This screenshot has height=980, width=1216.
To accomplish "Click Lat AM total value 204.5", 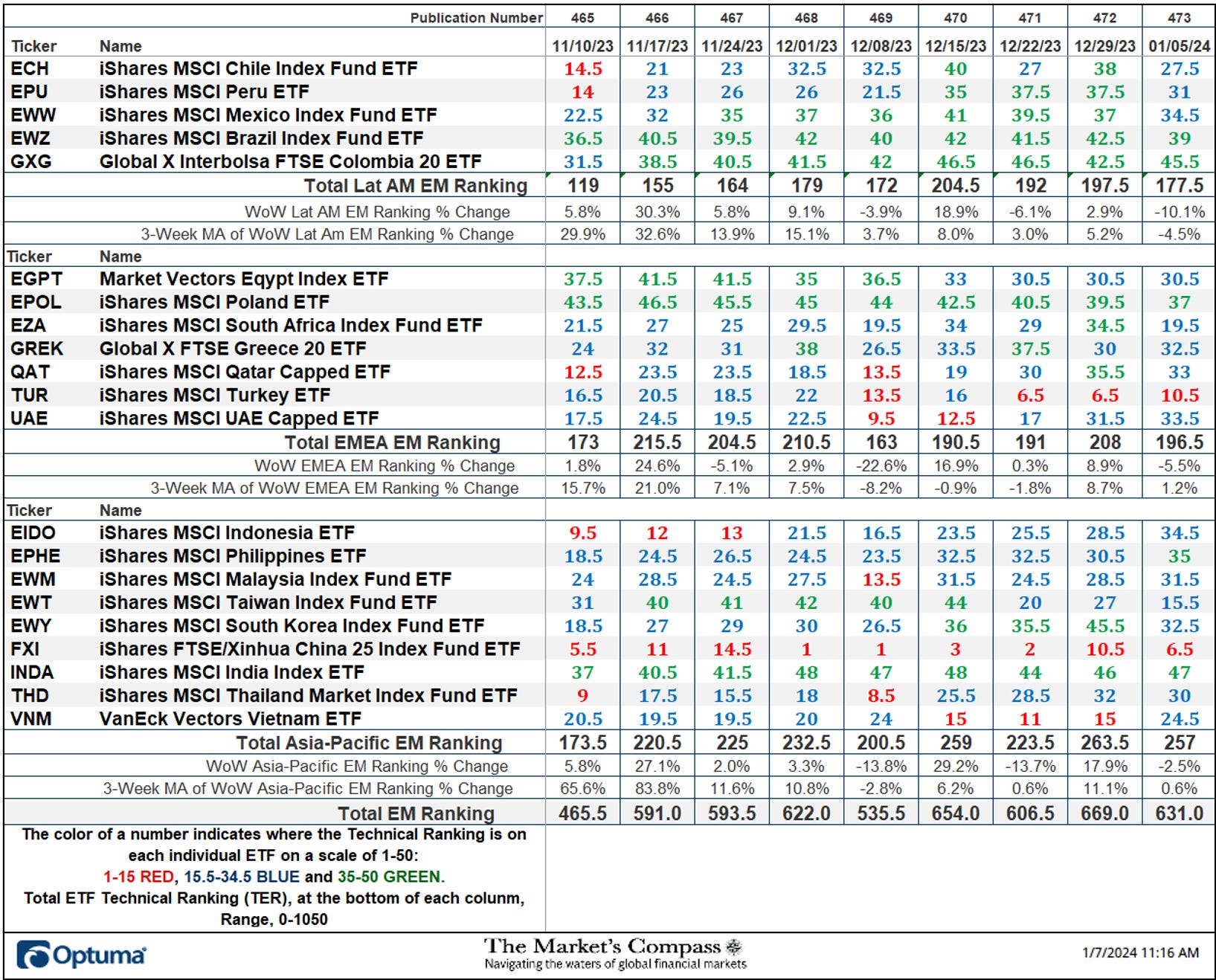I will click(955, 185).
